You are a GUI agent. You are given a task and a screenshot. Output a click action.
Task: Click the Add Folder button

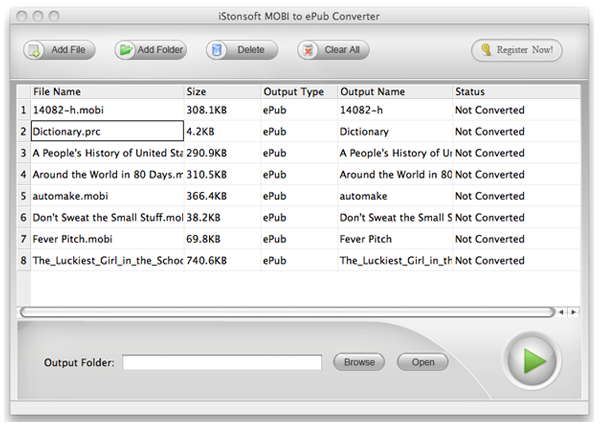[x=150, y=50]
